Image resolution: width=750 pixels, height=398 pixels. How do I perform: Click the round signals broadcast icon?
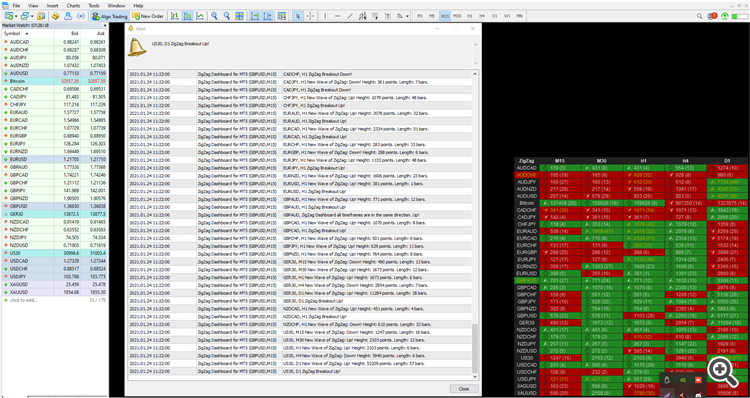[x=81, y=16]
